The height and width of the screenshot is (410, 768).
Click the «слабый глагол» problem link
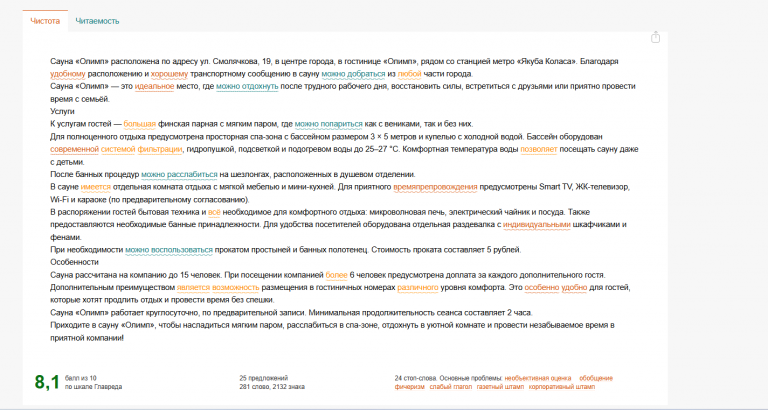(451, 387)
